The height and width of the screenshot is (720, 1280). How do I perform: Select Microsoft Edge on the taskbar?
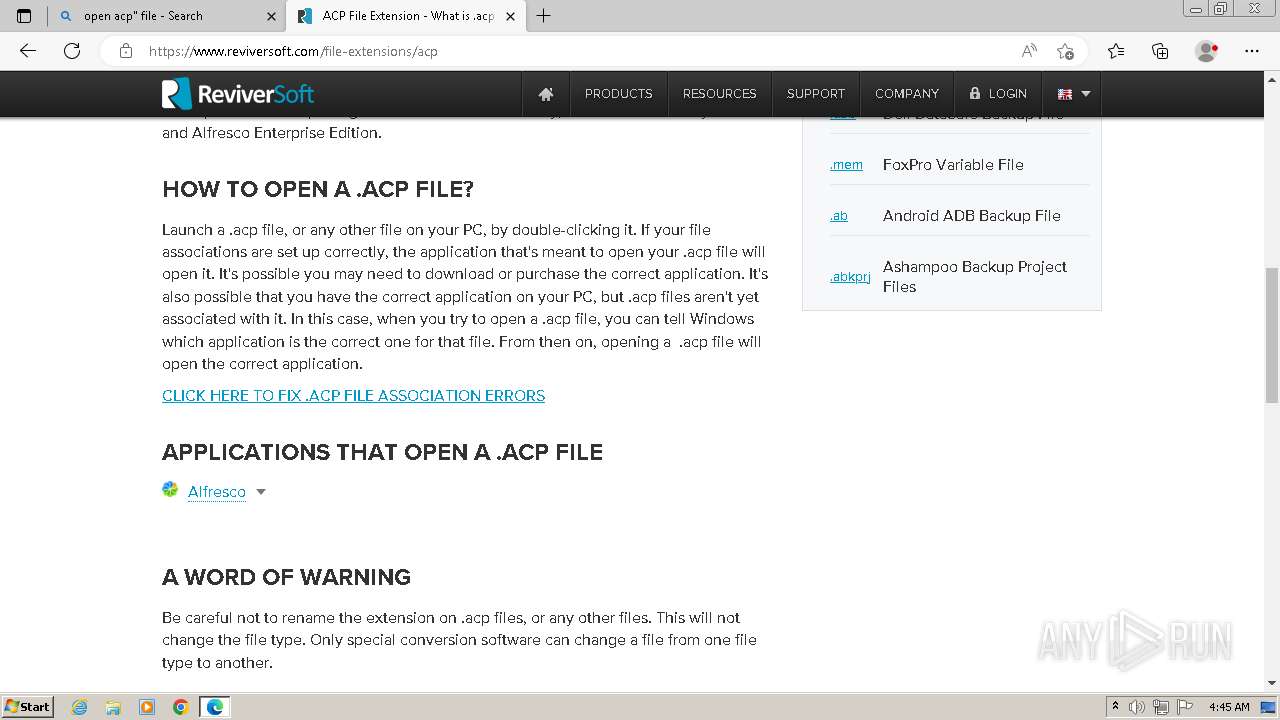point(215,707)
